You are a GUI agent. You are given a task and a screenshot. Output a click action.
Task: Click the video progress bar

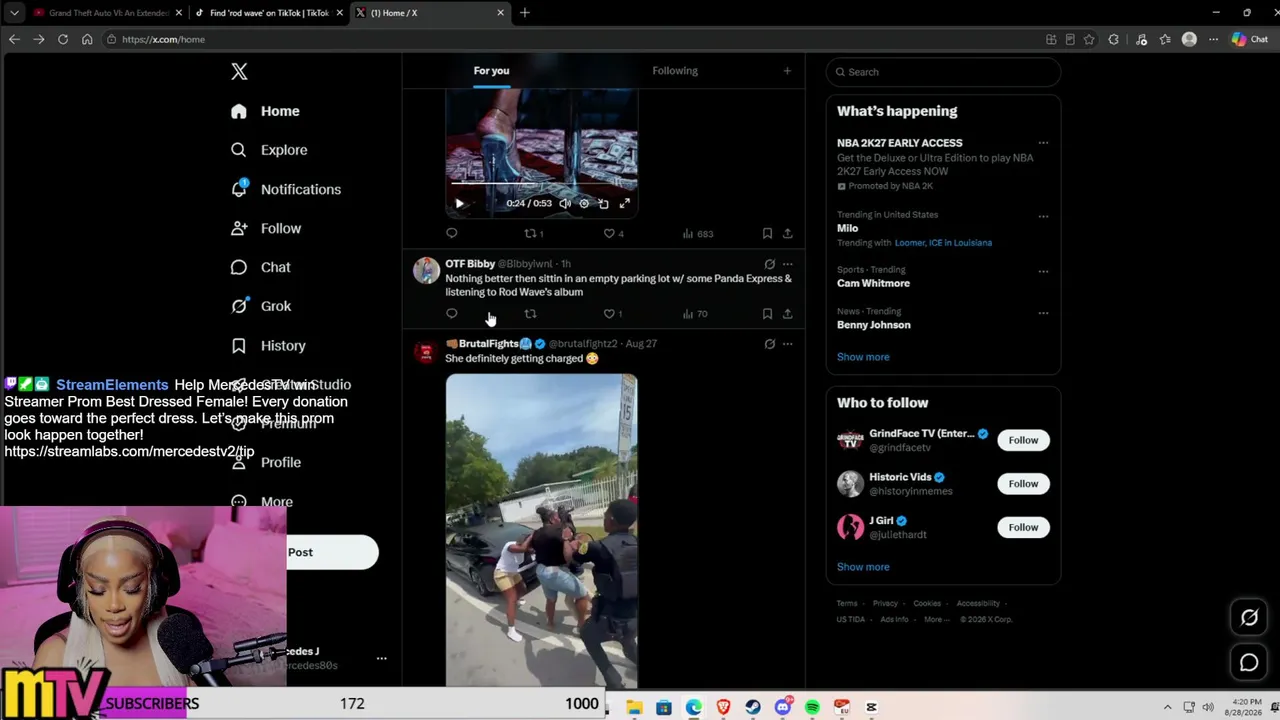coord(541,183)
